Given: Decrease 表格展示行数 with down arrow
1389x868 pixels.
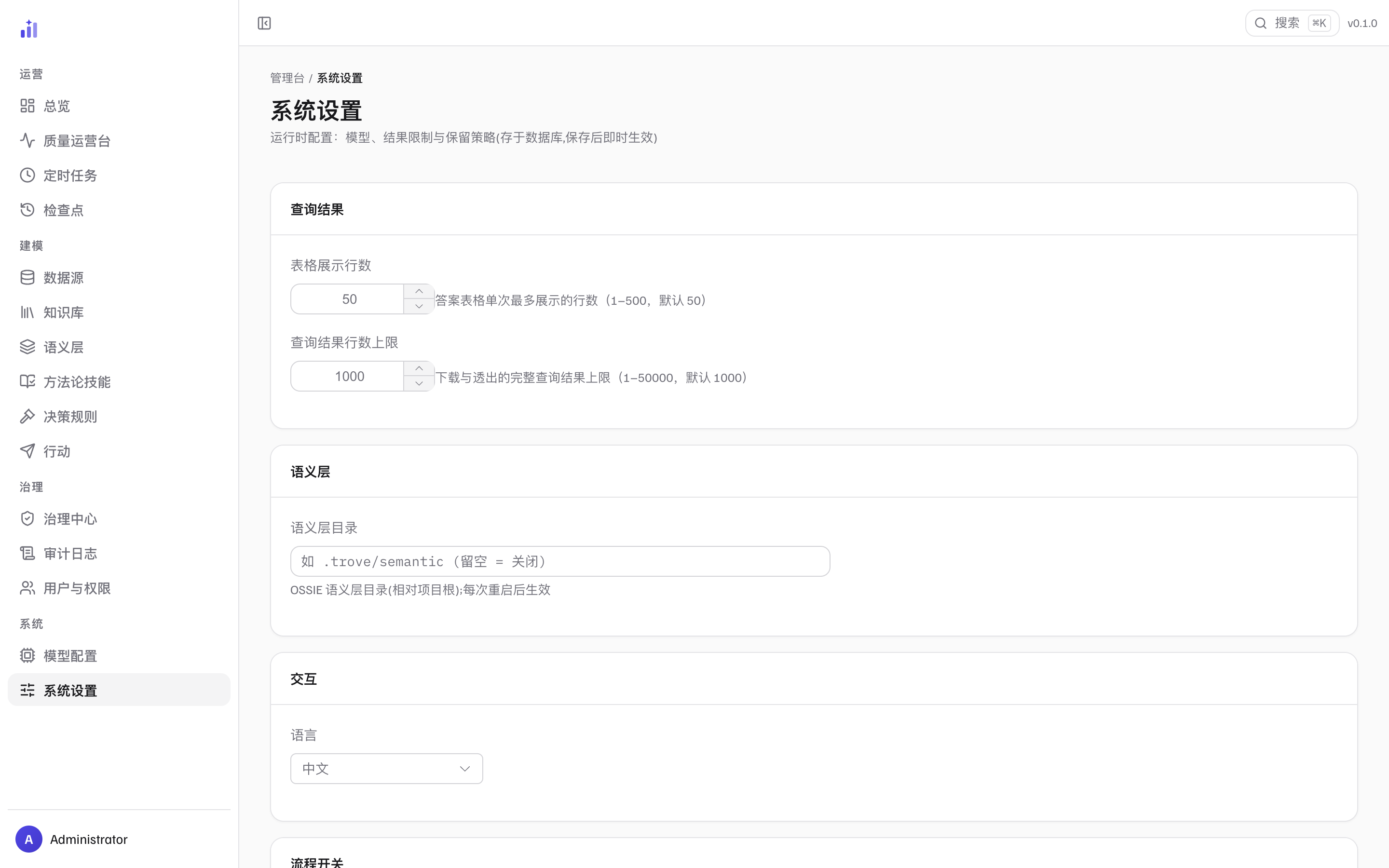Looking at the screenshot, I should pos(419,307).
